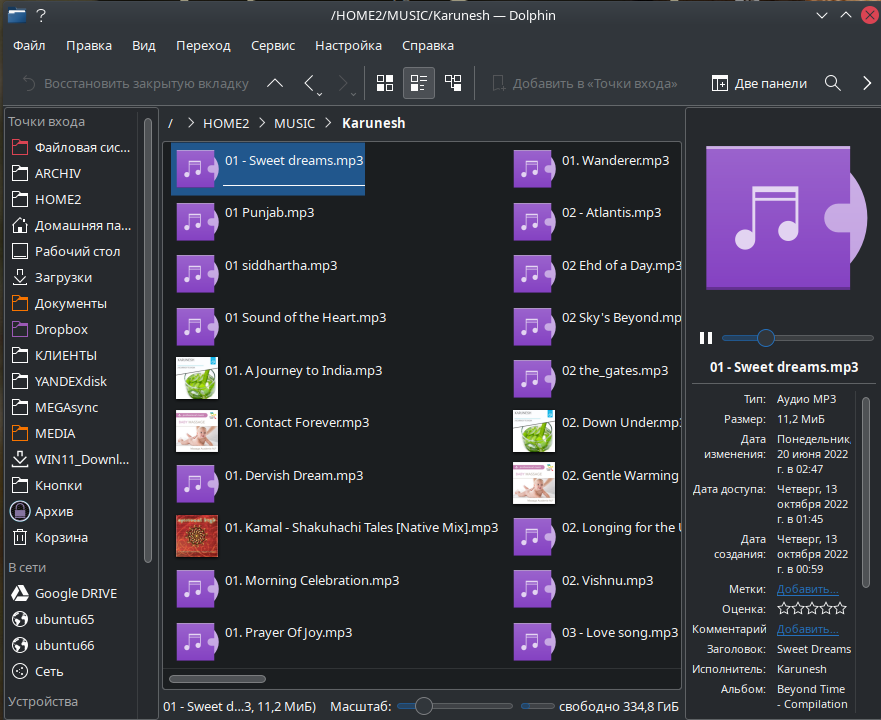Open the WIN11_Downl... place

pyautogui.click(x=71, y=460)
